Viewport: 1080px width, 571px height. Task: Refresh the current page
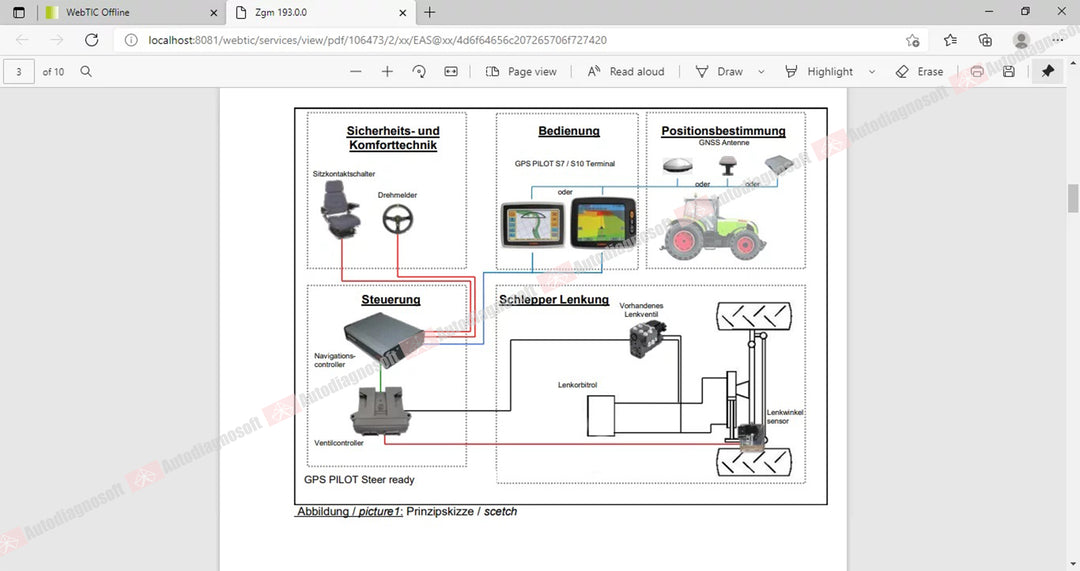[x=92, y=40]
